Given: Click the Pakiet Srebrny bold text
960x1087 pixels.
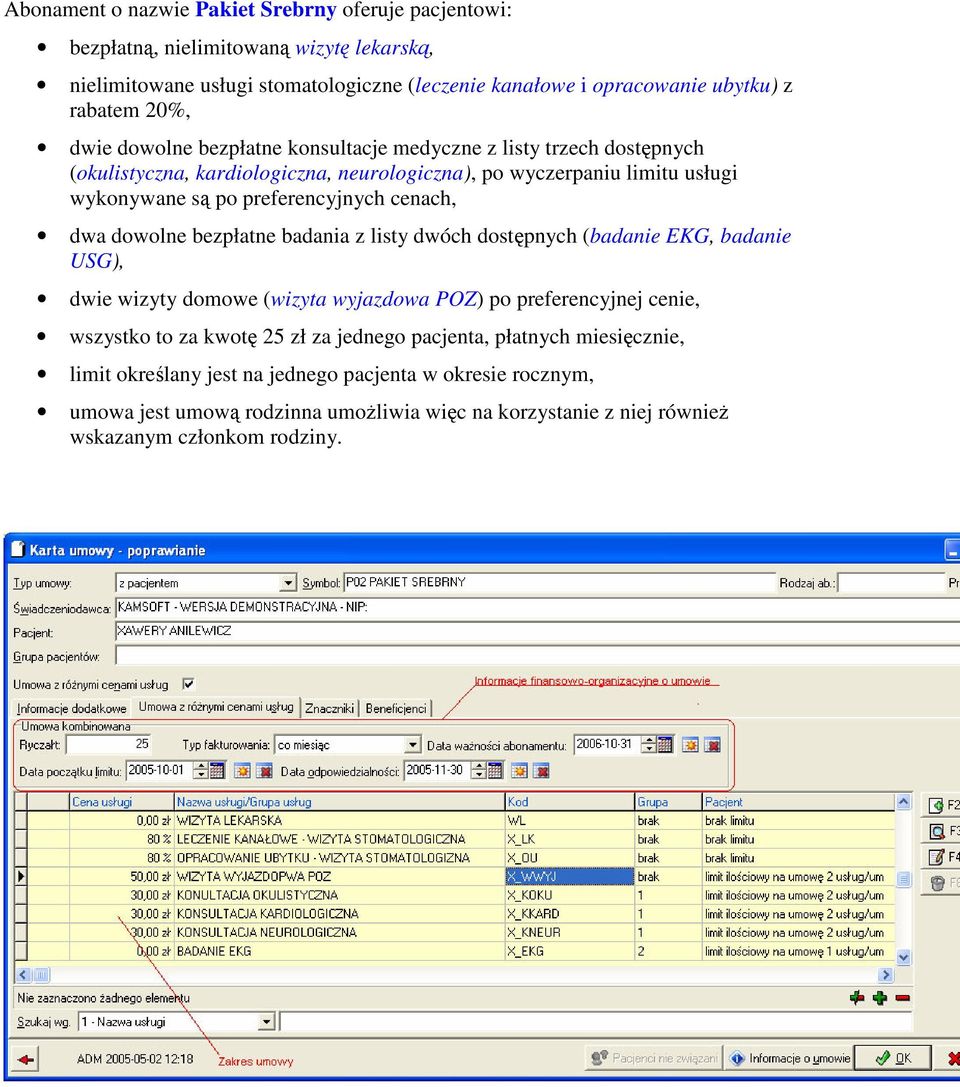Looking at the screenshot, I should (265, 10).
